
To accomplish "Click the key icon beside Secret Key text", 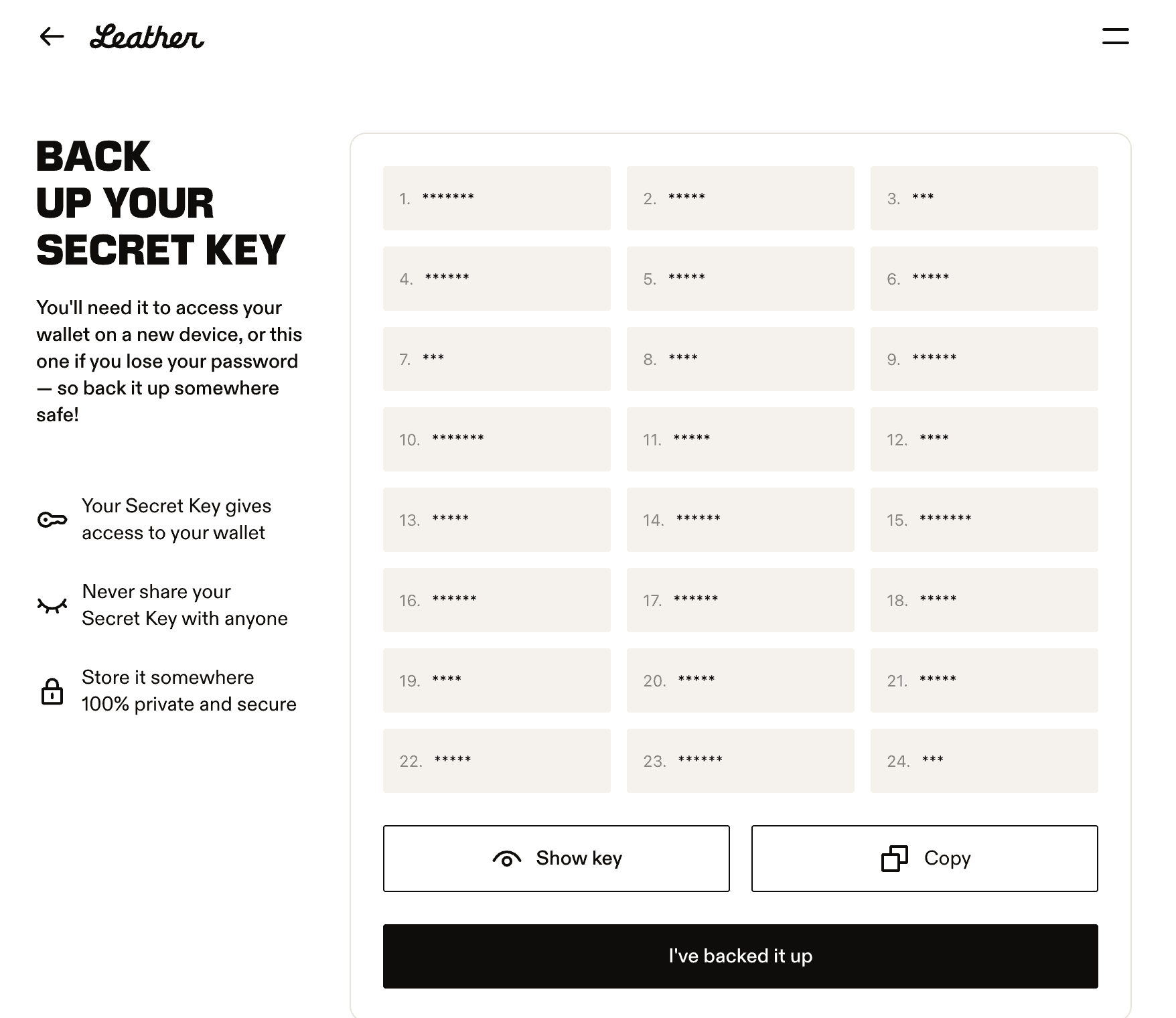I will coord(52,520).
